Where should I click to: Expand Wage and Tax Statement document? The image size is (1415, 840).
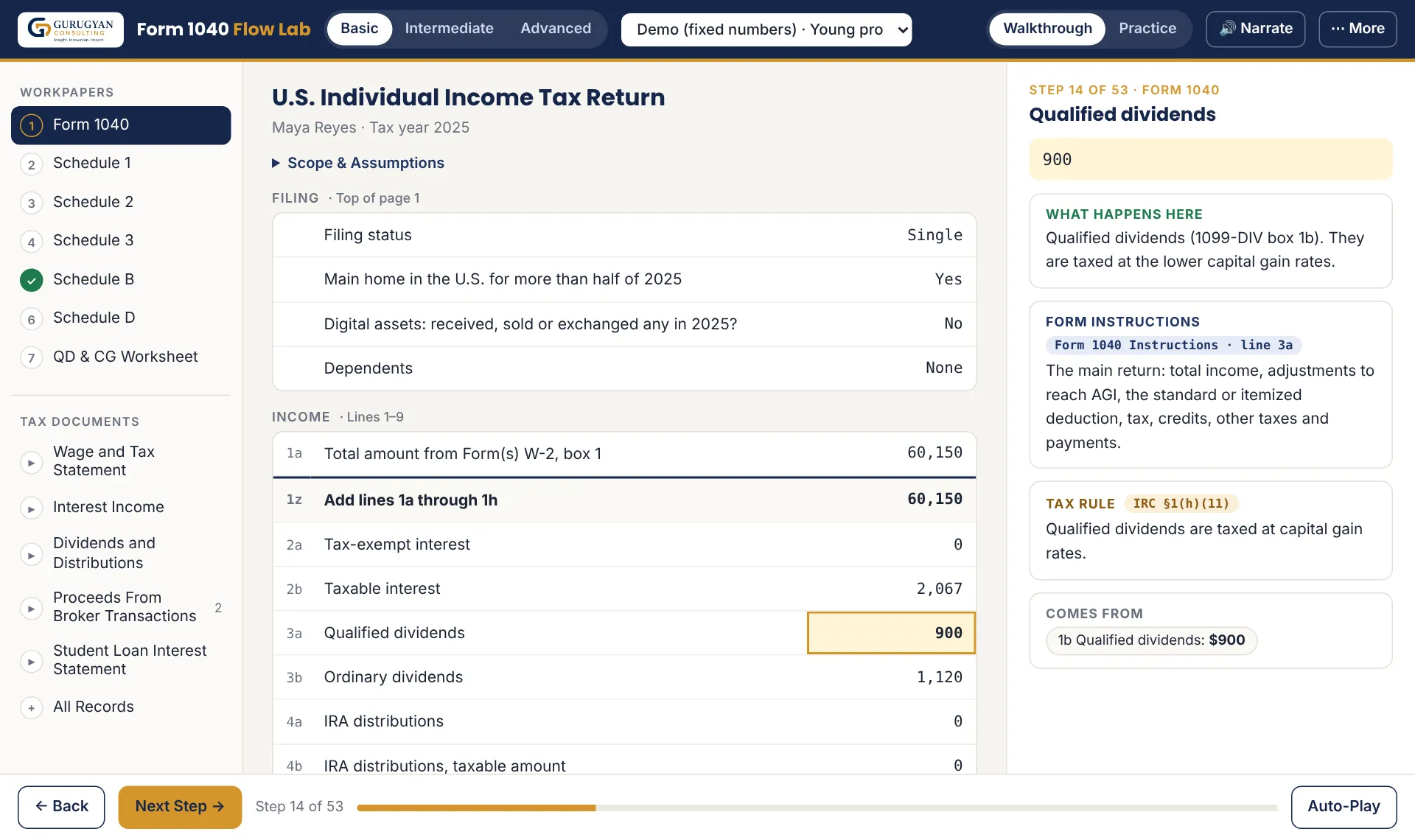pos(121,461)
